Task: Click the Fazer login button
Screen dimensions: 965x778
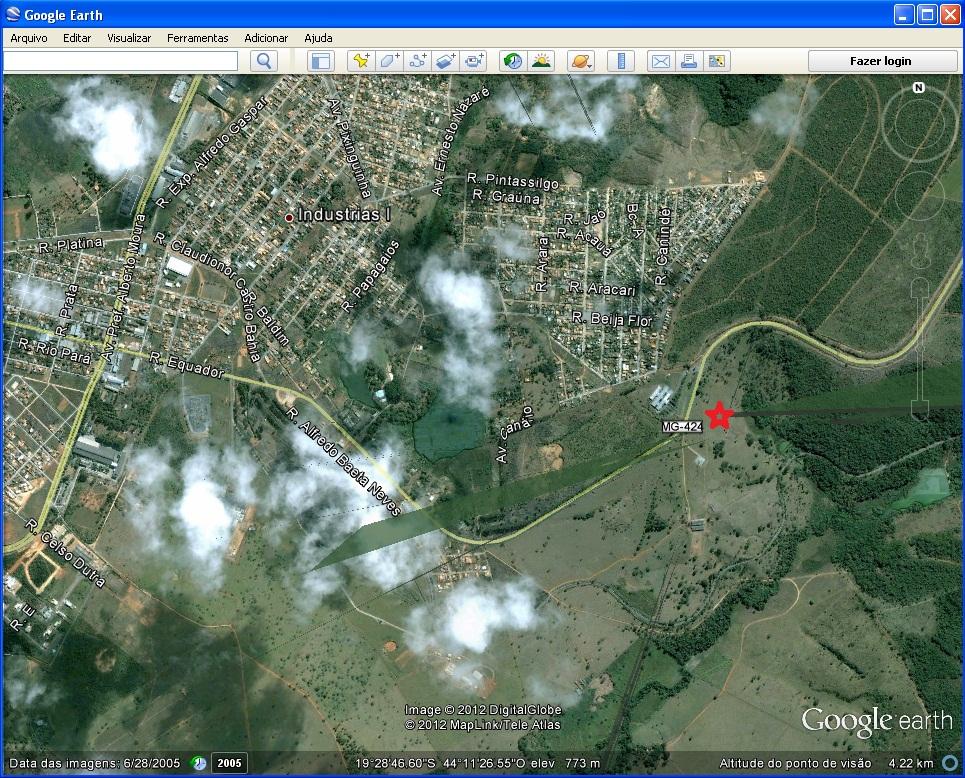Action: click(x=883, y=61)
